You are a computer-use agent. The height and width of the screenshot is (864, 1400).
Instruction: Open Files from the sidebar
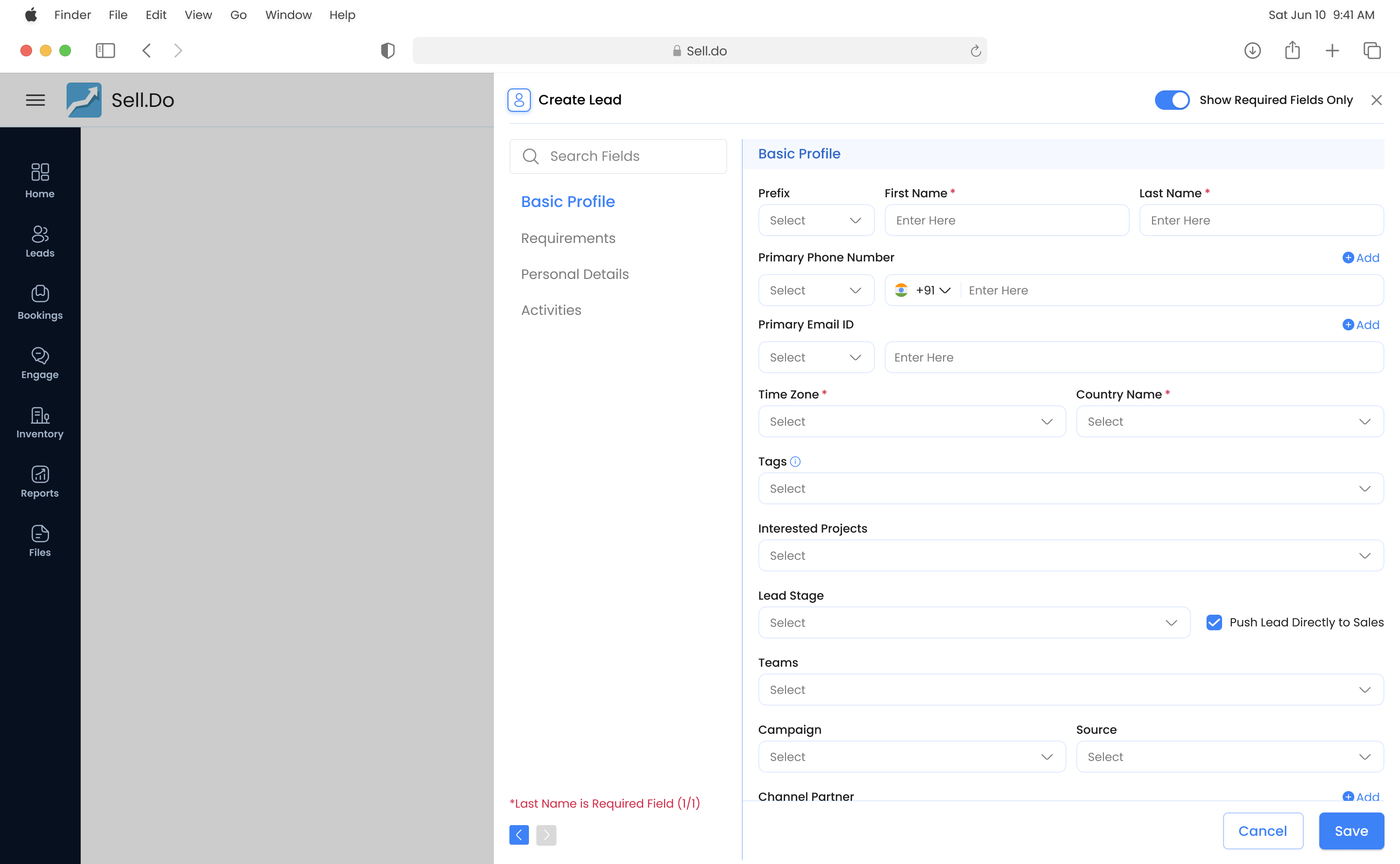click(39, 540)
